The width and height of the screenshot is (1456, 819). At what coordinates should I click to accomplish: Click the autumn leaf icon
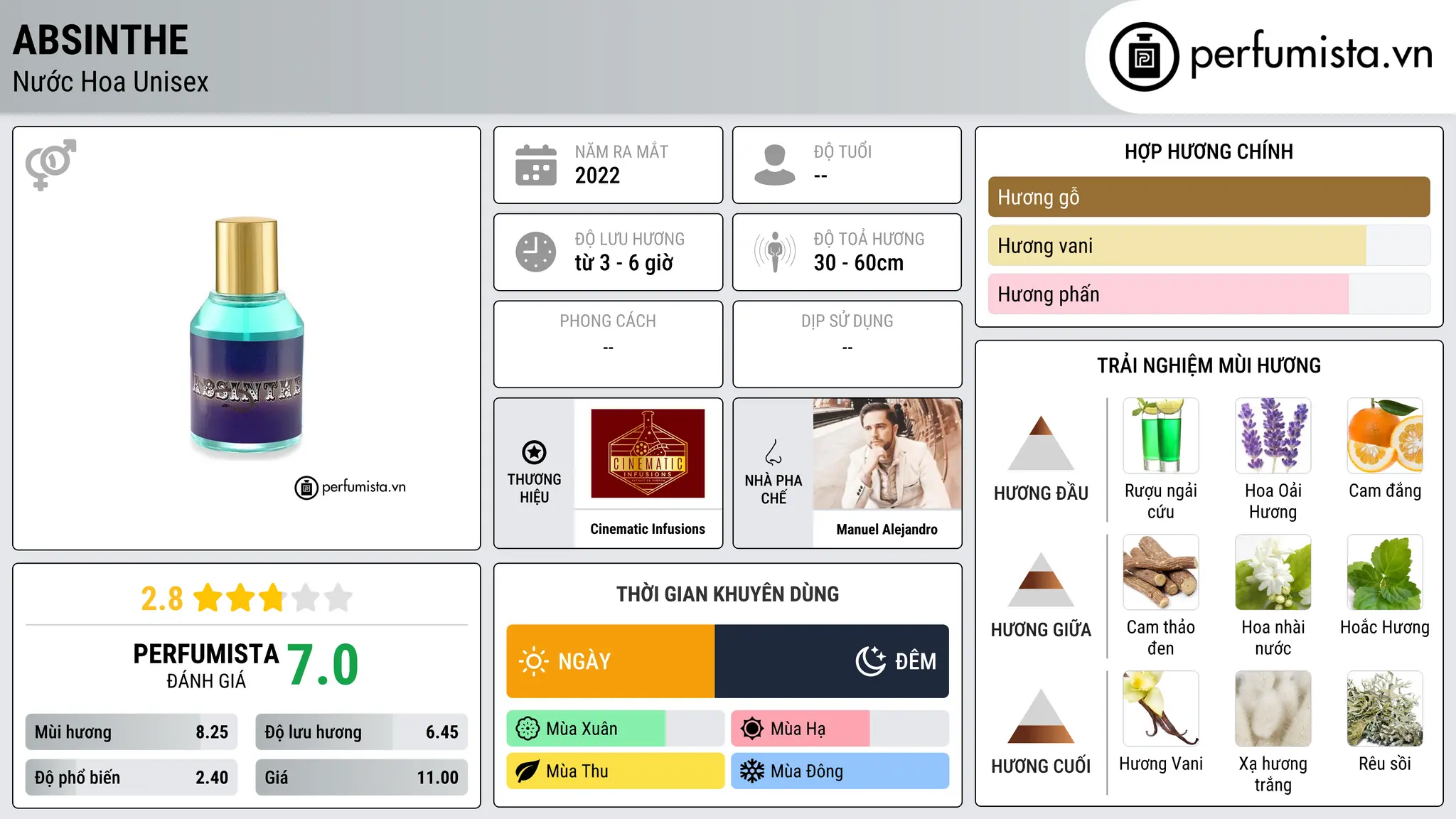tap(528, 771)
